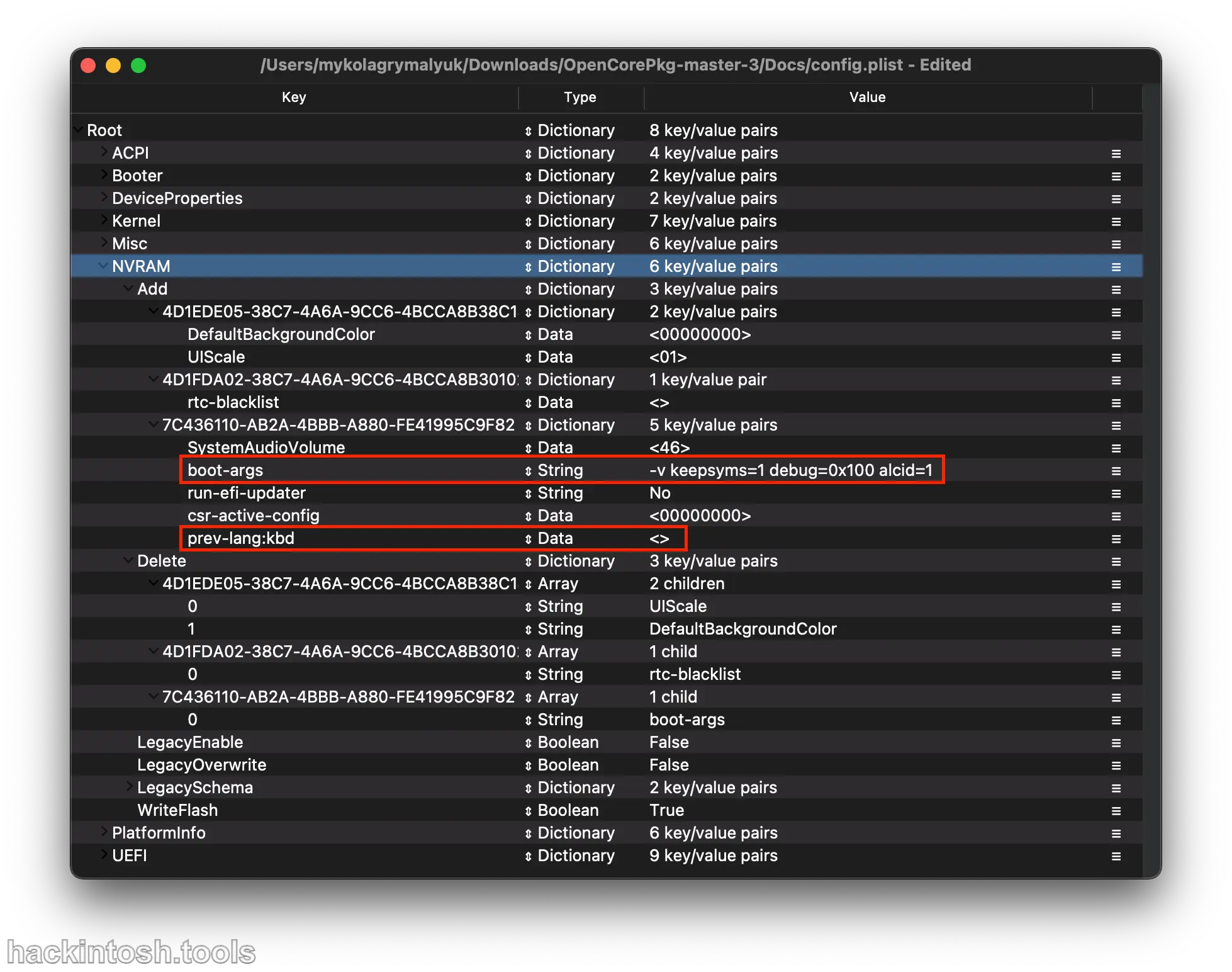Viewport: 1232px width, 972px height.
Task: Change type stepper for csr-active-config Data
Action: coord(528,516)
